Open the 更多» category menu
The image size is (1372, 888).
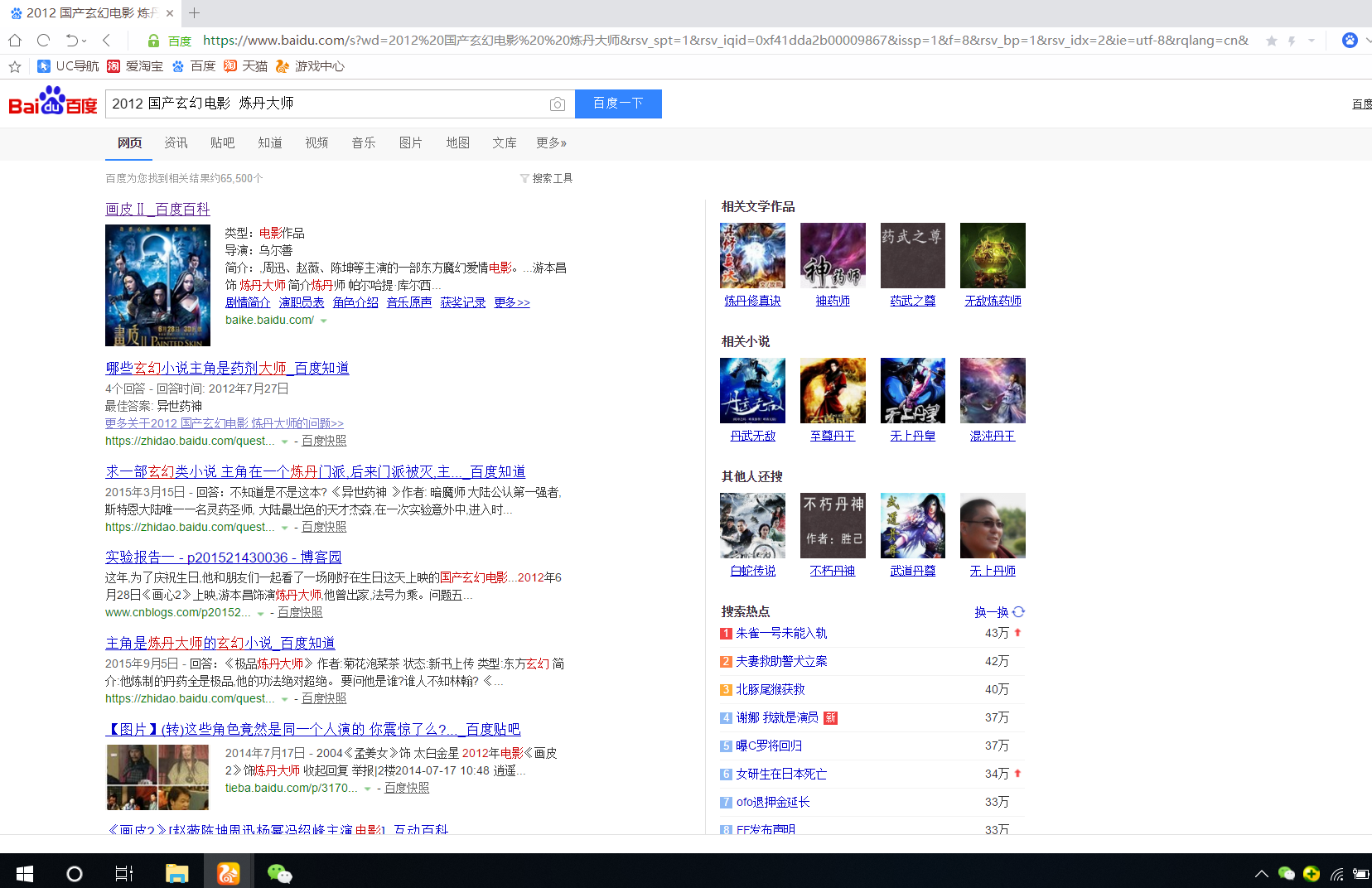[551, 143]
